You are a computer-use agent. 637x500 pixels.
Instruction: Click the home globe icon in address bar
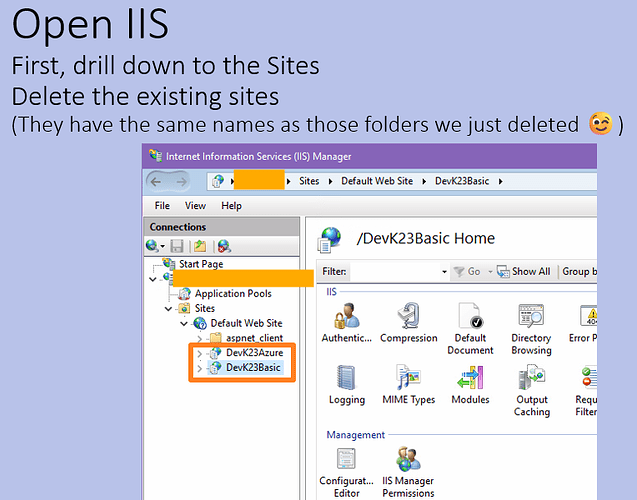coord(218,181)
